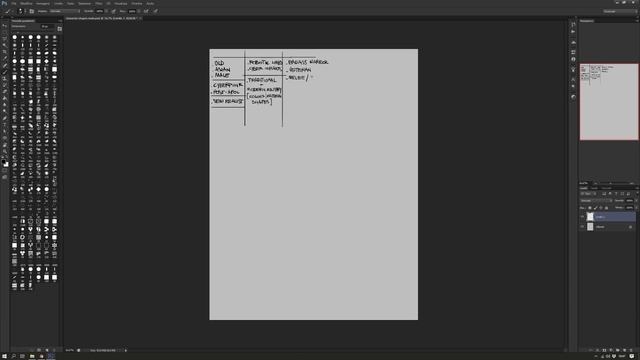Filter layers by pixel layers
This screenshot has width=640, height=360.
[x=604, y=193]
